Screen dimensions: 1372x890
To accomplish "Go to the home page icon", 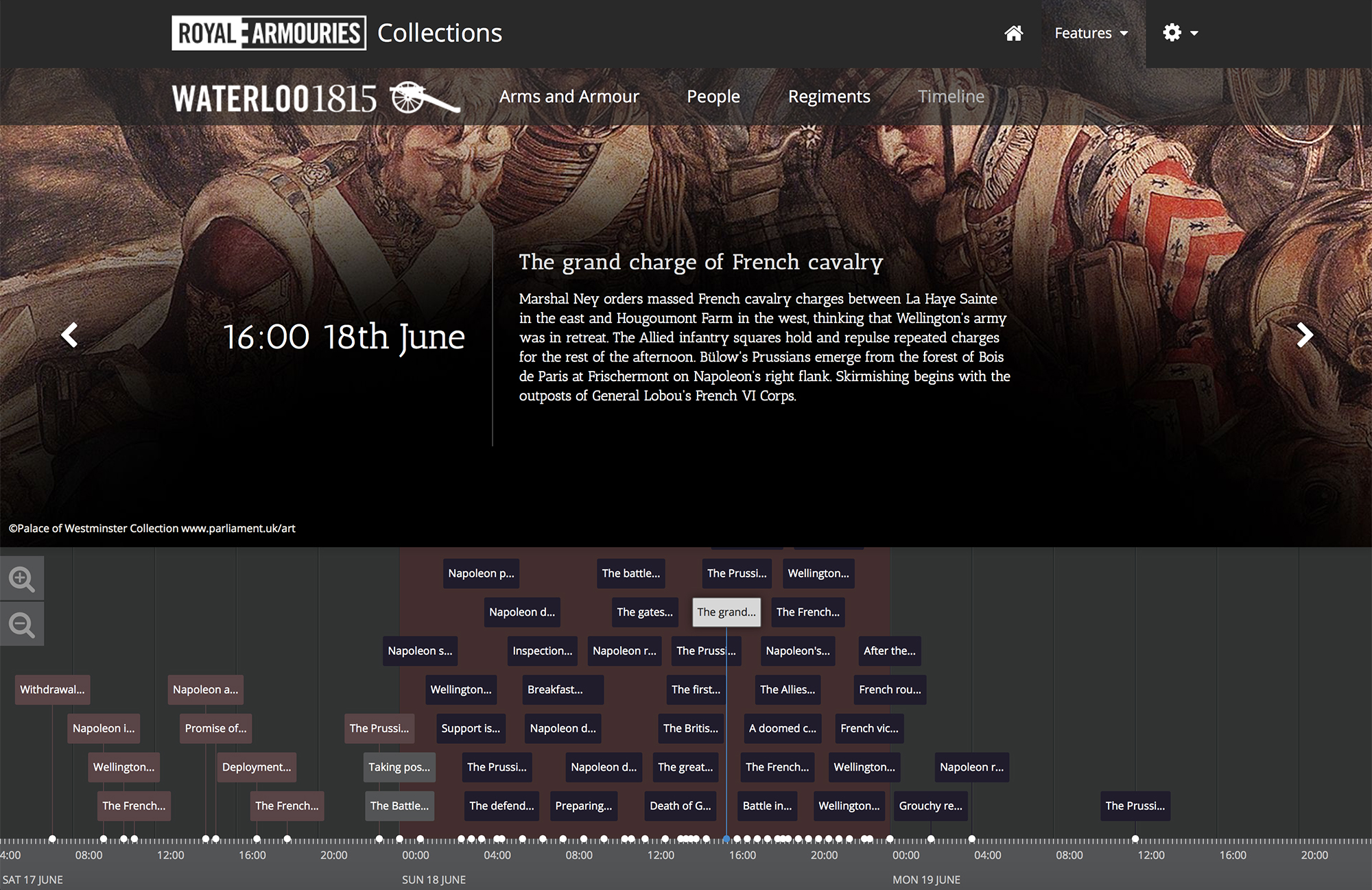I will click(x=1014, y=33).
